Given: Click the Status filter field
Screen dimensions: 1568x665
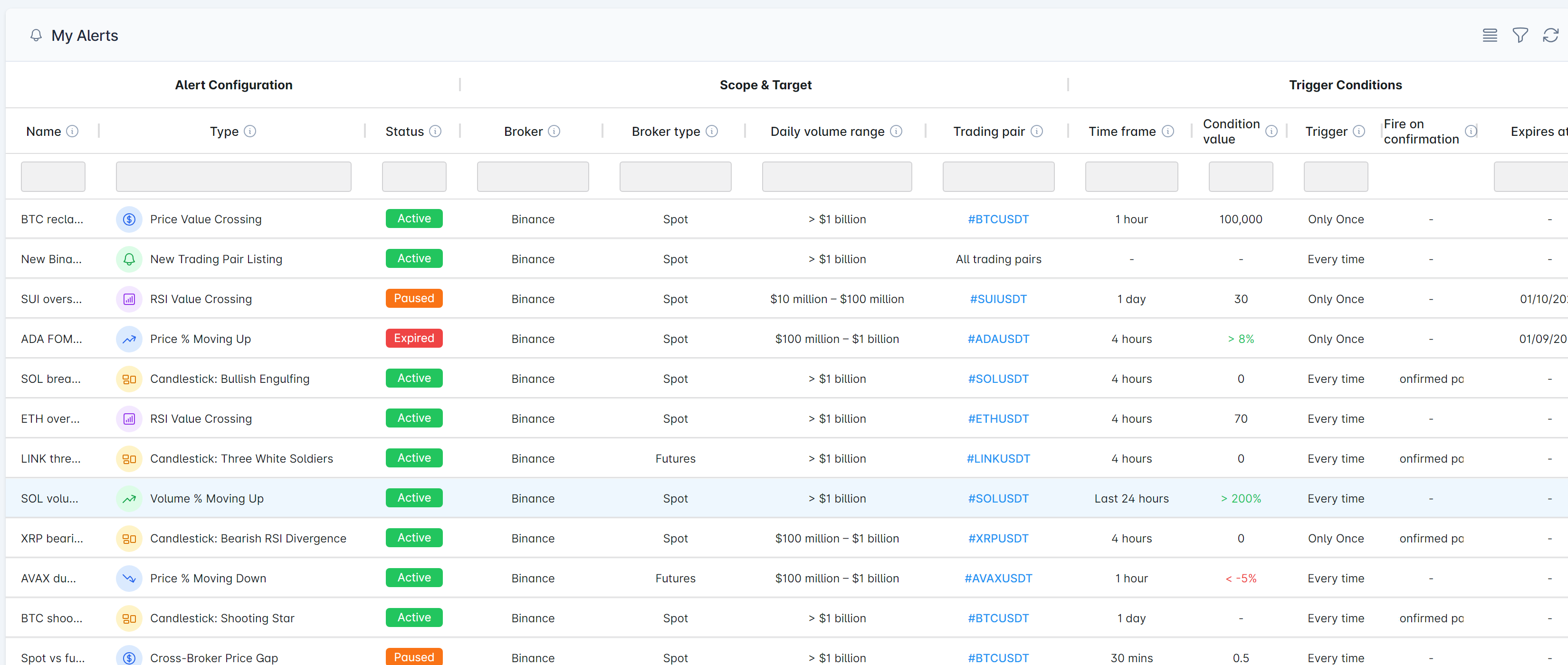Looking at the screenshot, I should click(x=414, y=176).
